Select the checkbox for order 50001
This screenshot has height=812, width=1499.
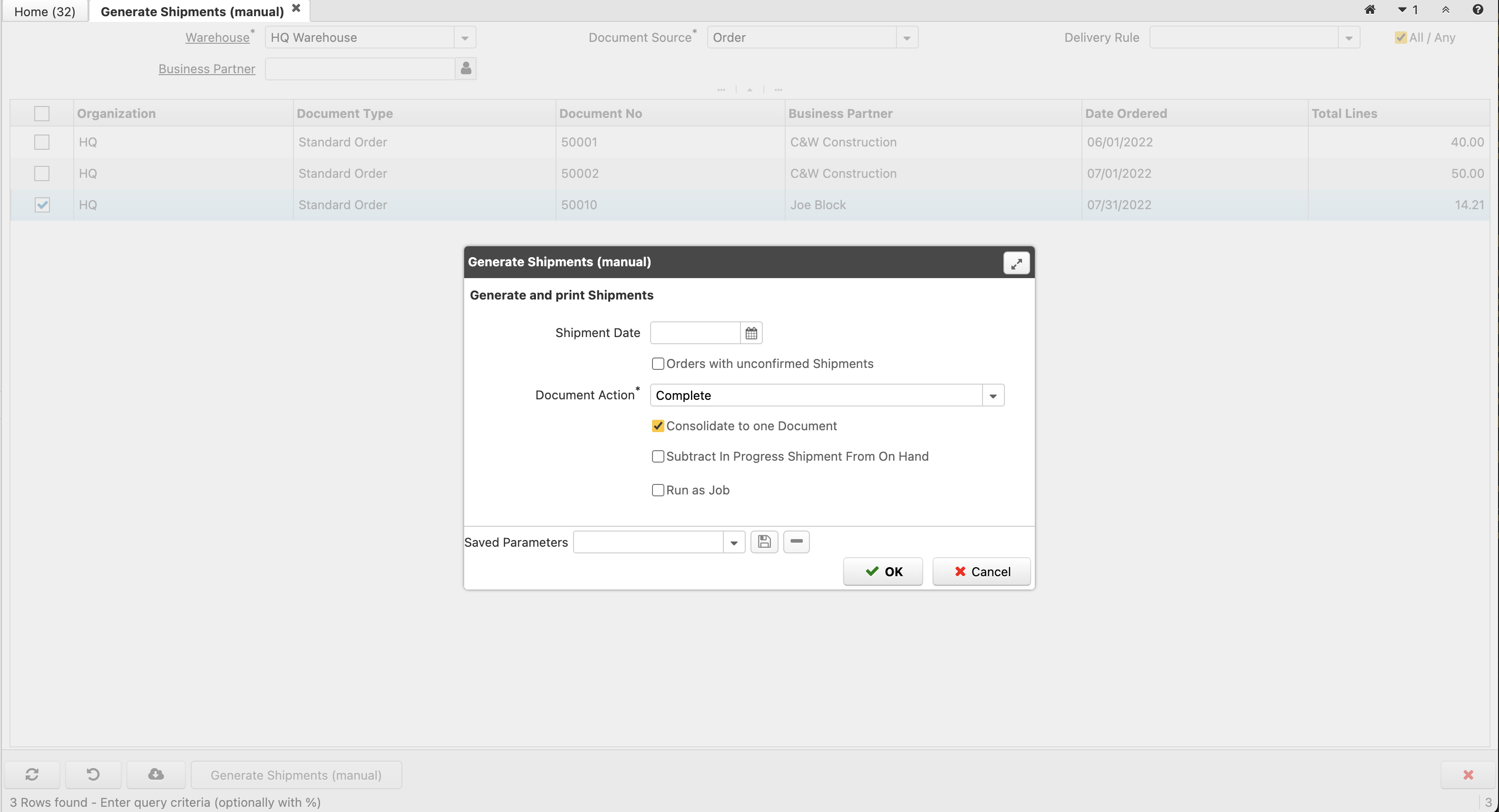pos(41,142)
